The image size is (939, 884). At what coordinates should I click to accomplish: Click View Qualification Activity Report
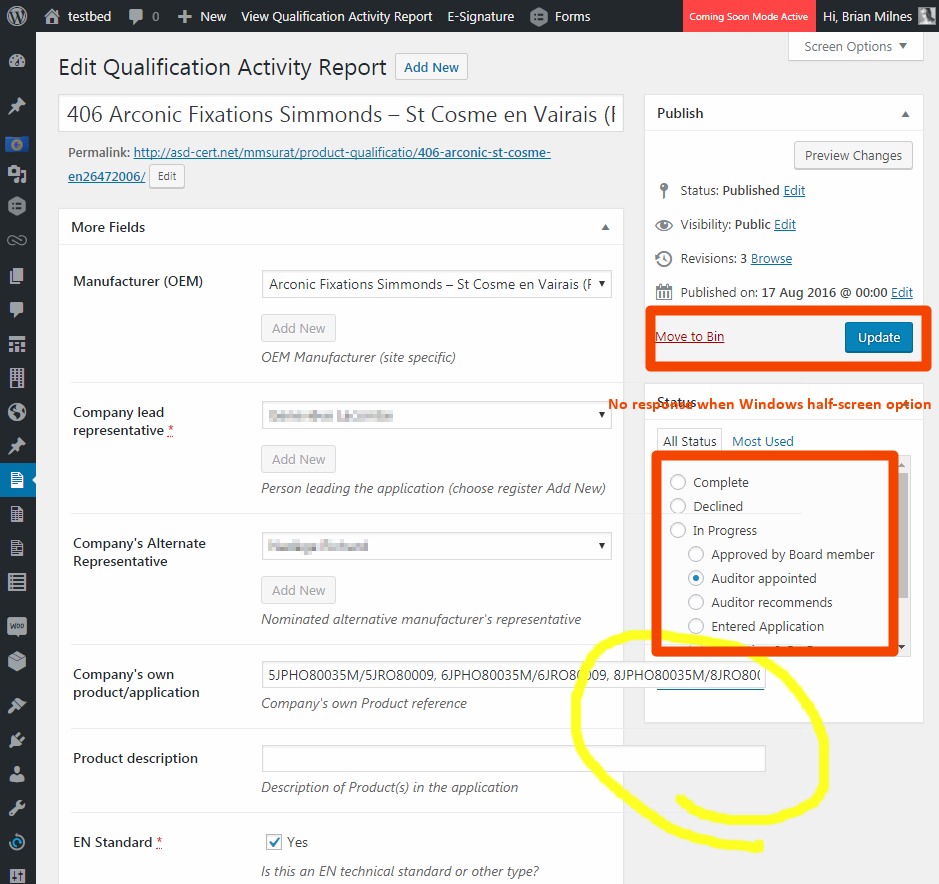click(x=337, y=17)
